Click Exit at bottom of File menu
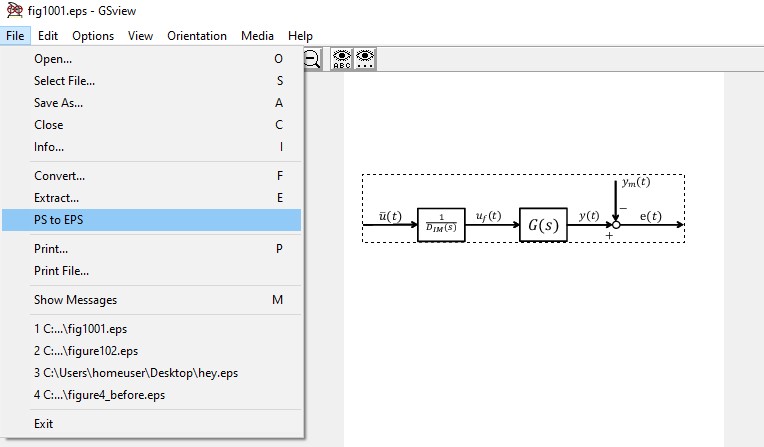This screenshot has height=447, width=764. (x=44, y=424)
